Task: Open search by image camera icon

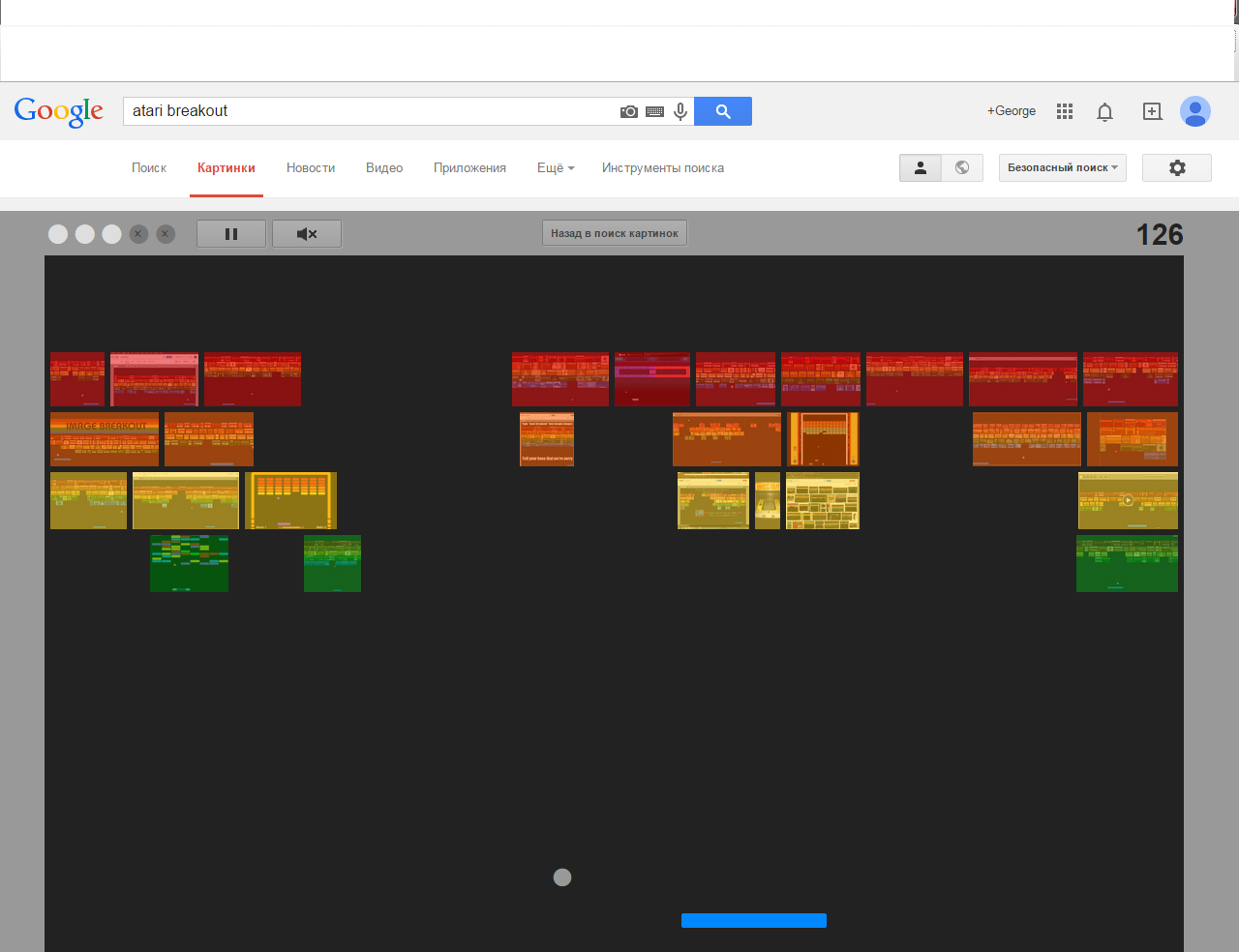Action: tap(629, 111)
